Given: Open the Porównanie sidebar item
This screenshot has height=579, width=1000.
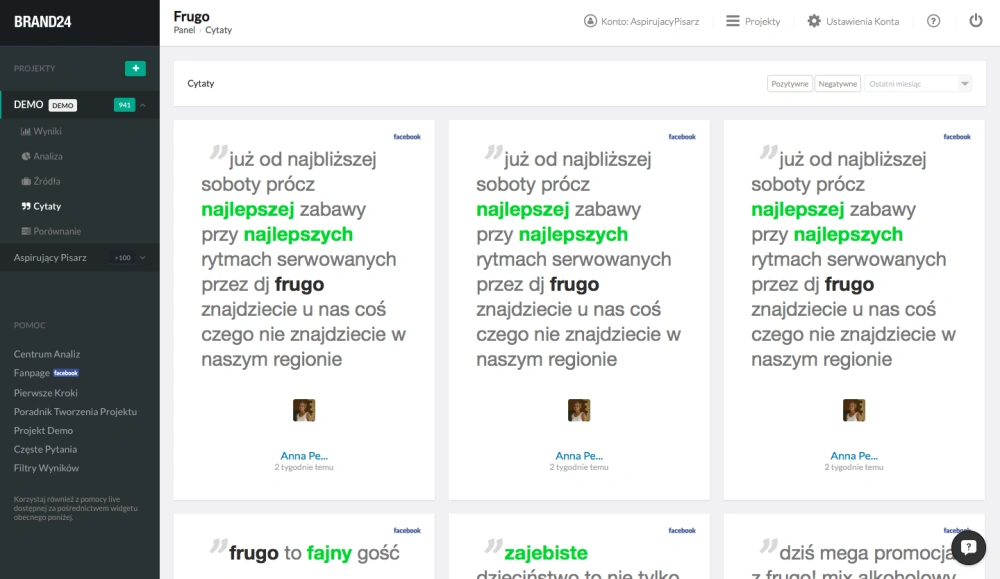Looking at the screenshot, I should (x=57, y=231).
